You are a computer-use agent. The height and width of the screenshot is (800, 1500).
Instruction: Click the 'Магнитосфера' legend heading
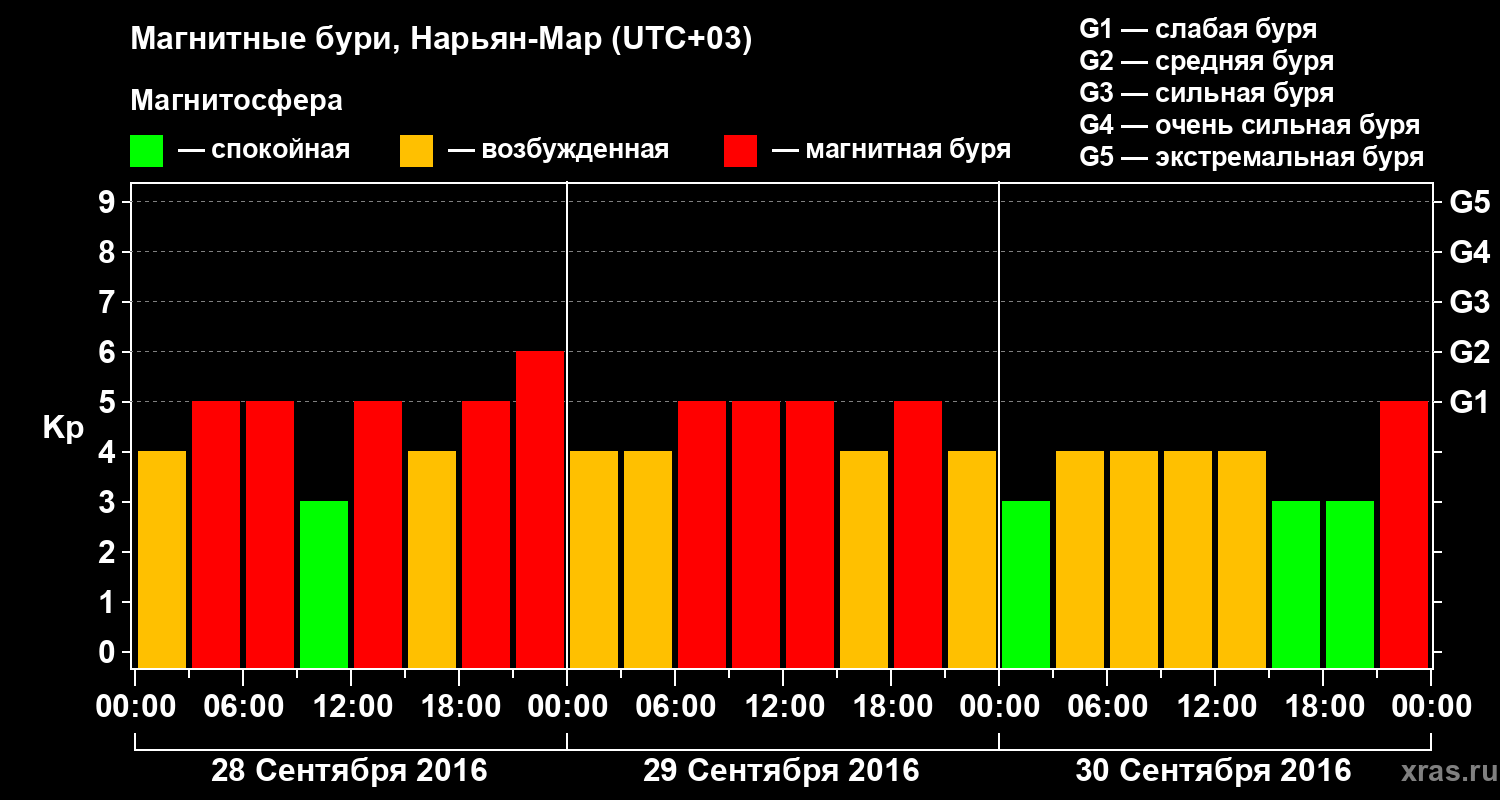237,101
